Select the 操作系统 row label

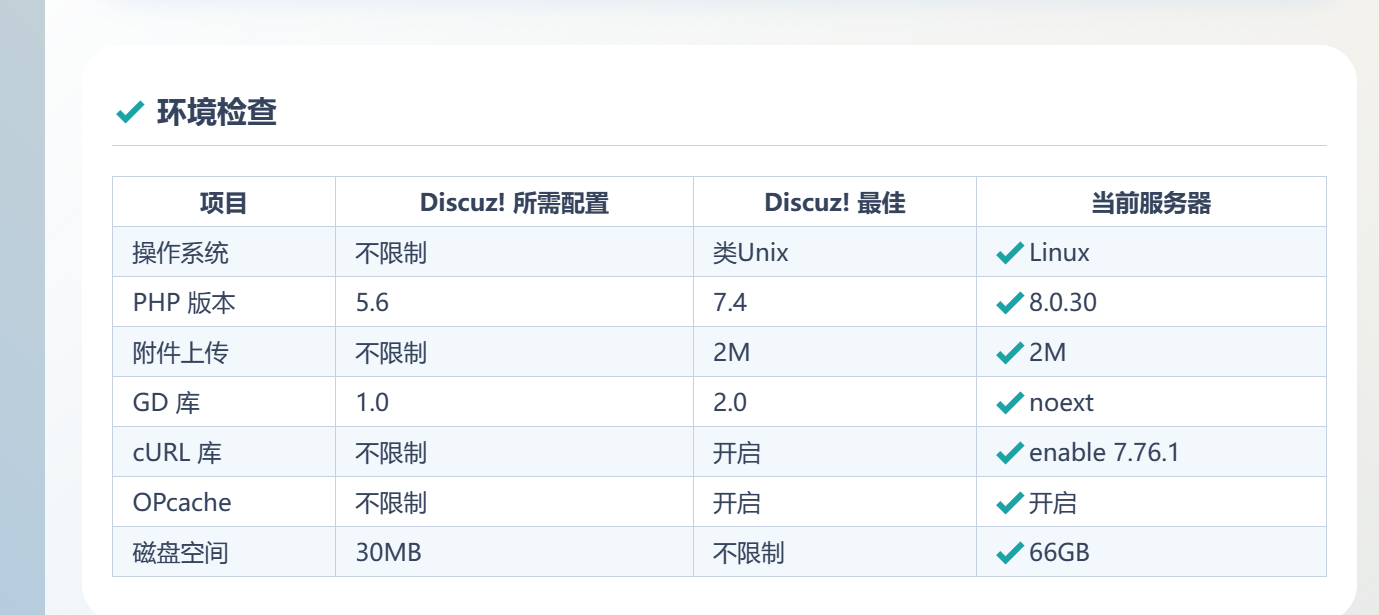click(181, 253)
